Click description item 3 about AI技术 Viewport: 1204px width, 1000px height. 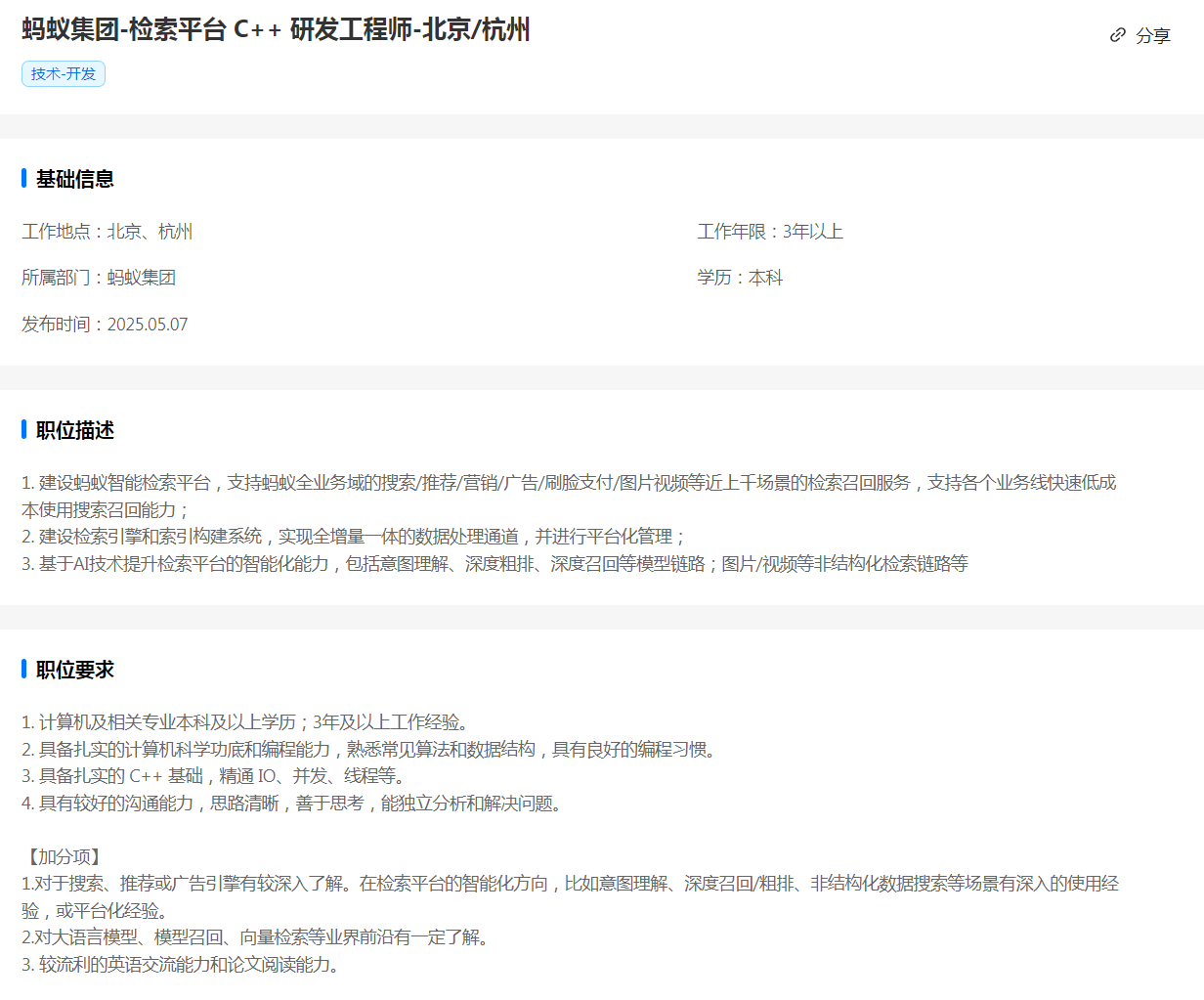494,564
